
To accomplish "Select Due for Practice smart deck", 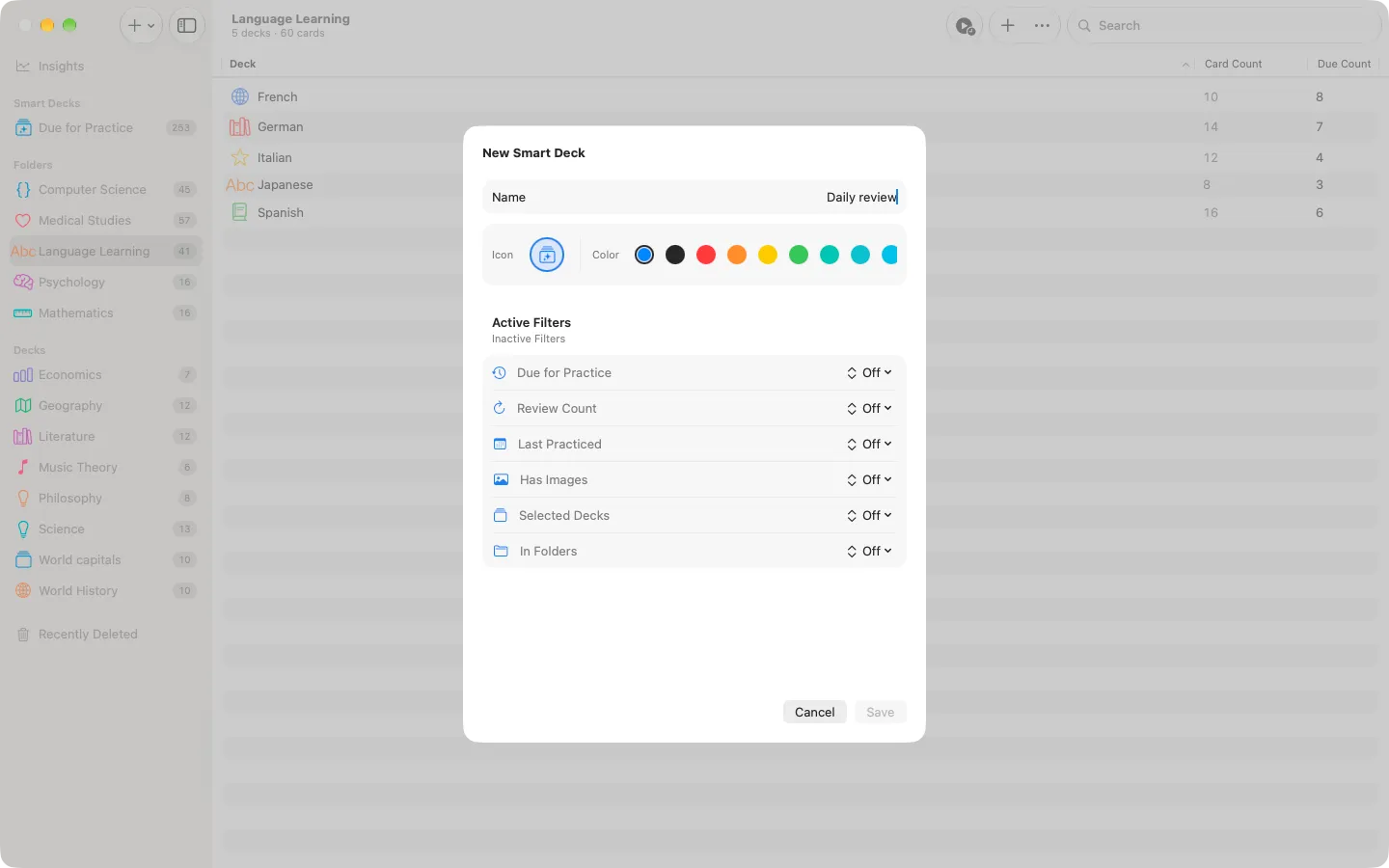I will (104, 128).
